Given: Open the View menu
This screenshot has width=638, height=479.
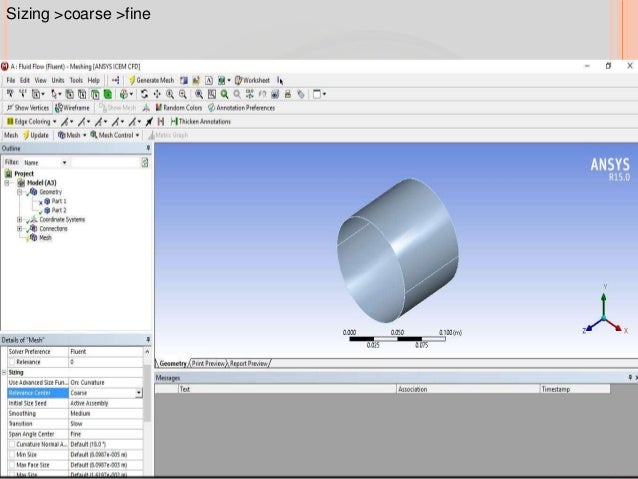Looking at the screenshot, I should click(x=40, y=80).
